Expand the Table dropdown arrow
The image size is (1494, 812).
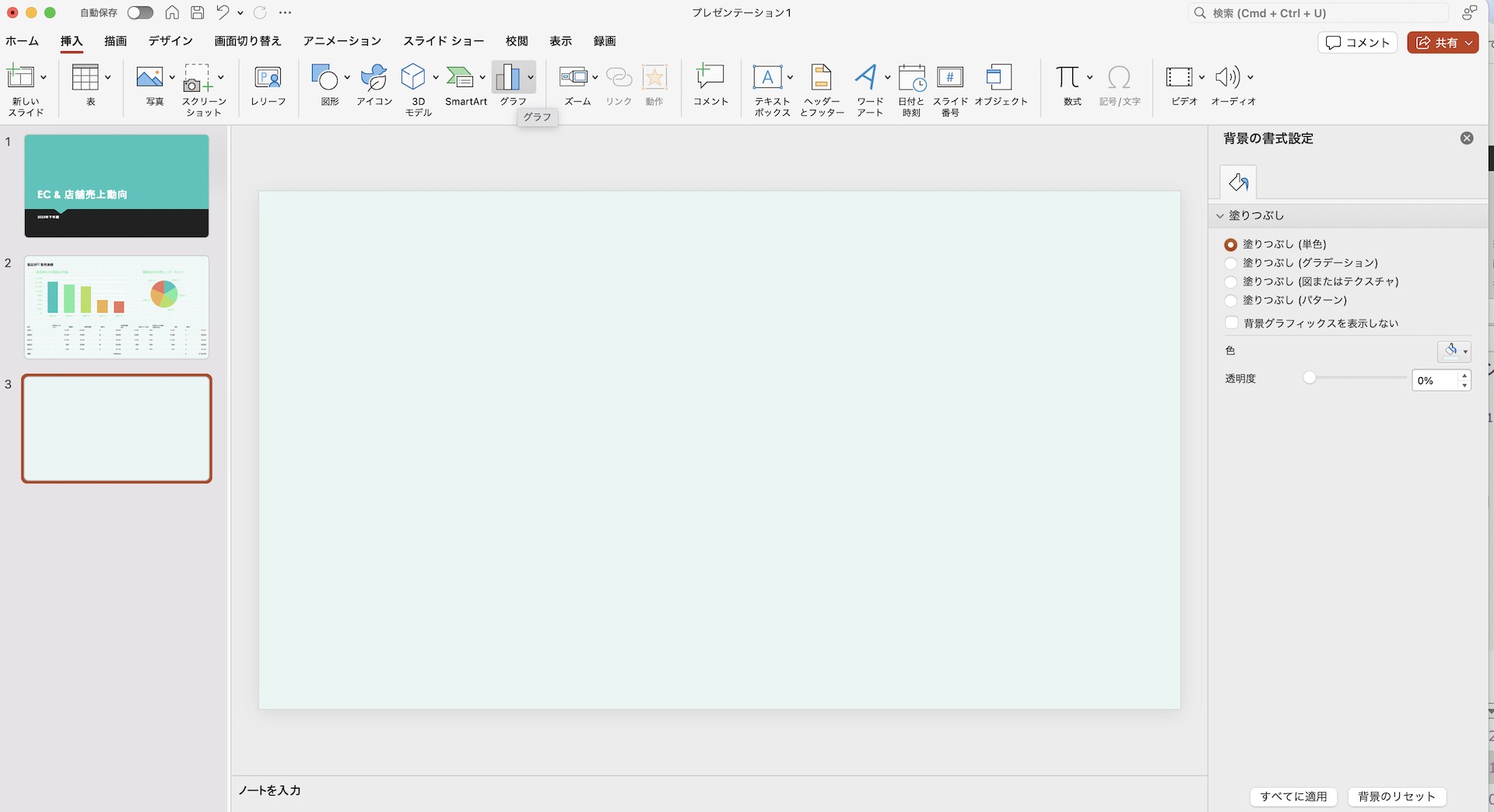pos(107,77)
